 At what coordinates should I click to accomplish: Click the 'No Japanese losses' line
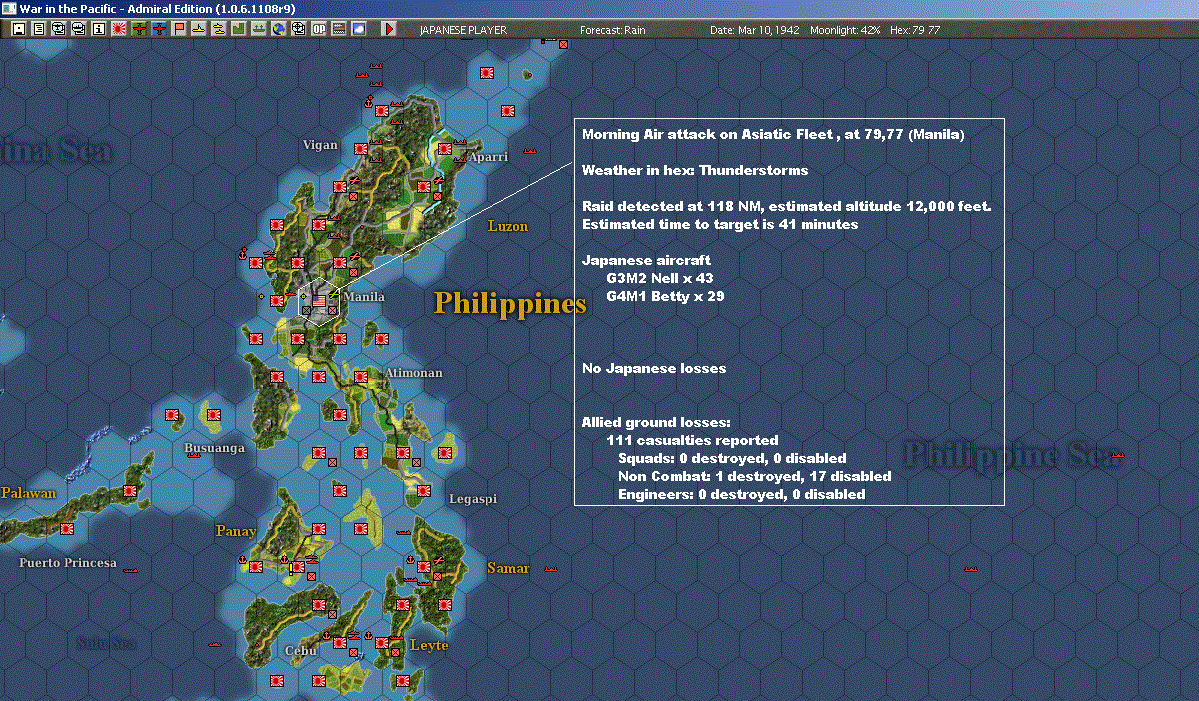(x=655, y=368)
